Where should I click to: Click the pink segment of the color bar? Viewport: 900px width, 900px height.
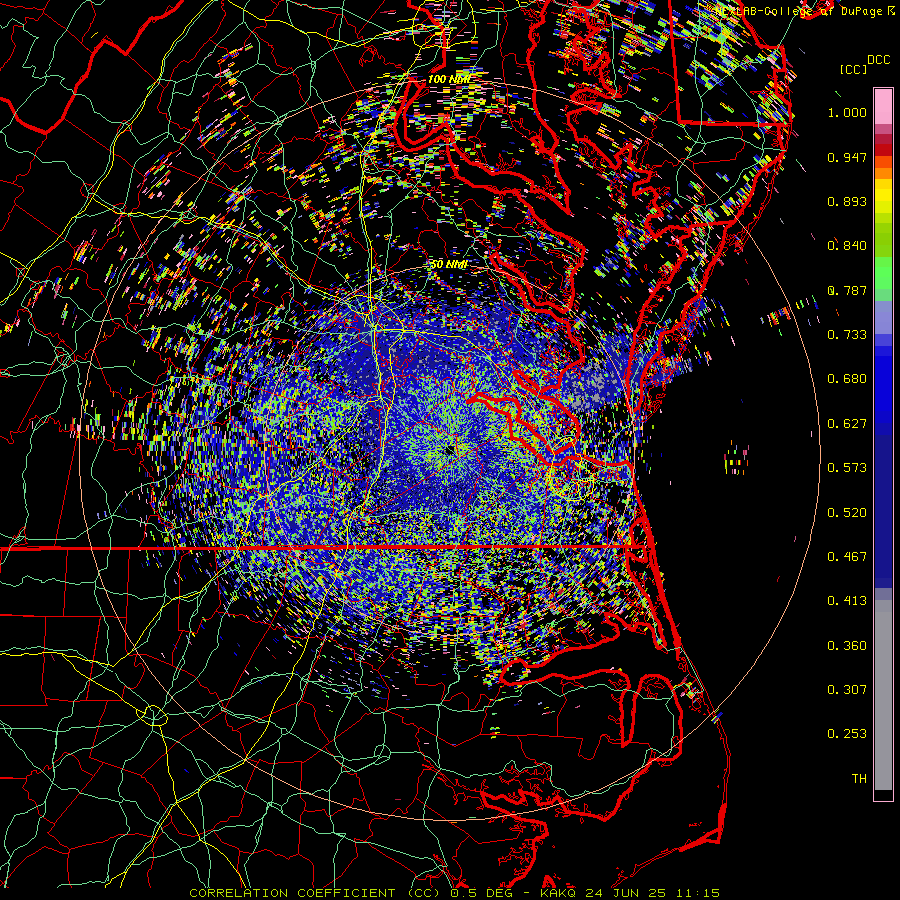[x=883, y=106]
